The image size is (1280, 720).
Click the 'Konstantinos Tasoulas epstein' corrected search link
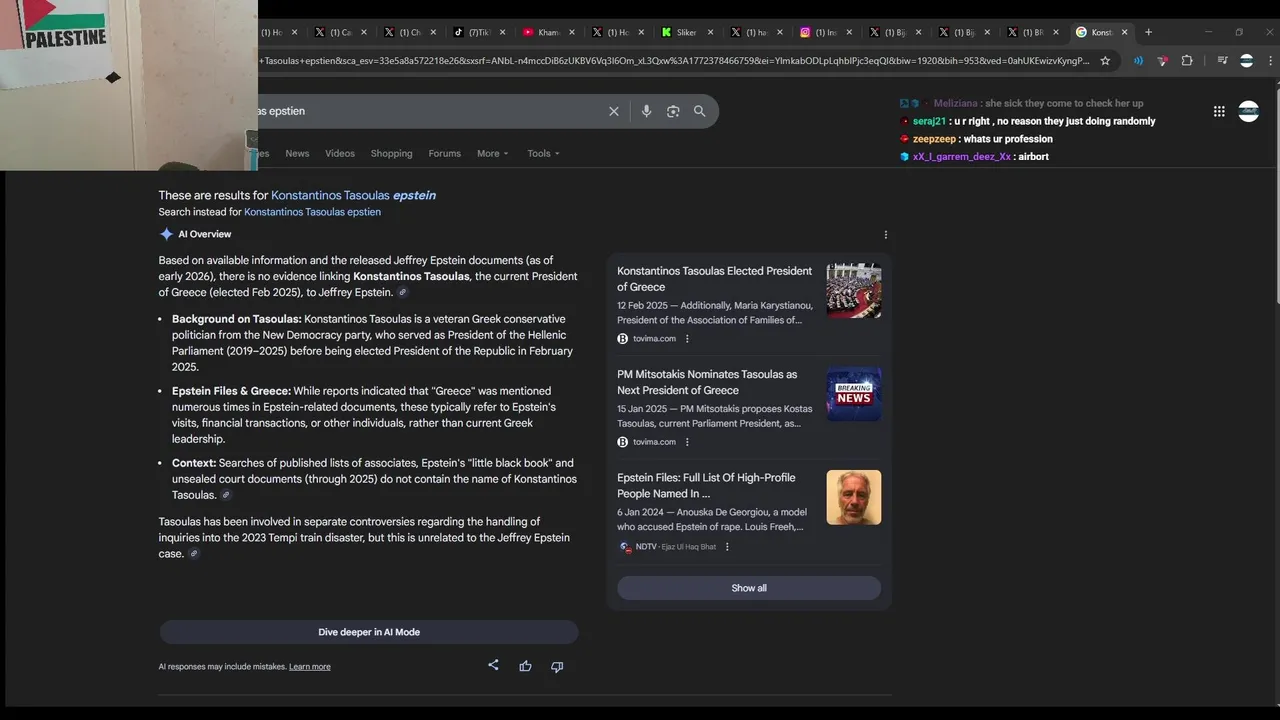pyautogui.click(x=353, y=195)
